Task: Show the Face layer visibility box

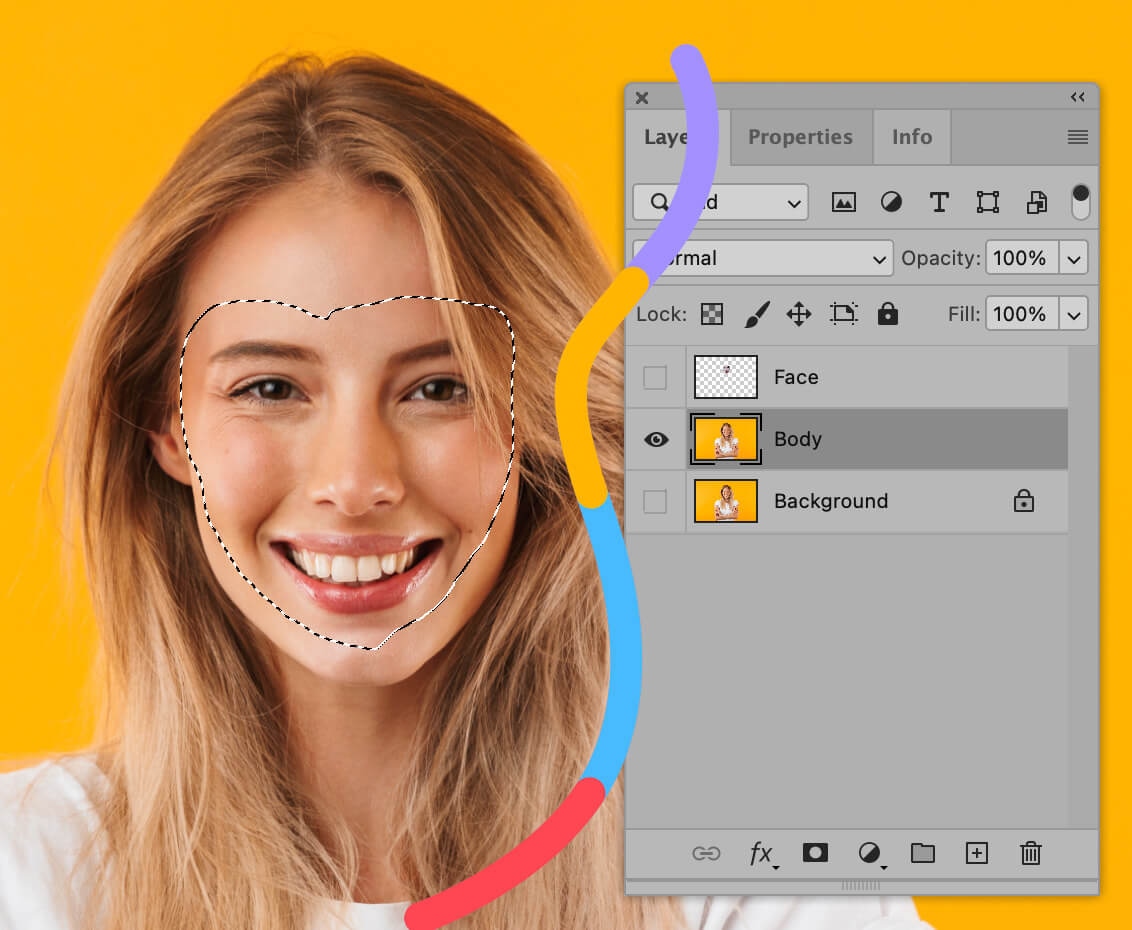Action: 655,378
